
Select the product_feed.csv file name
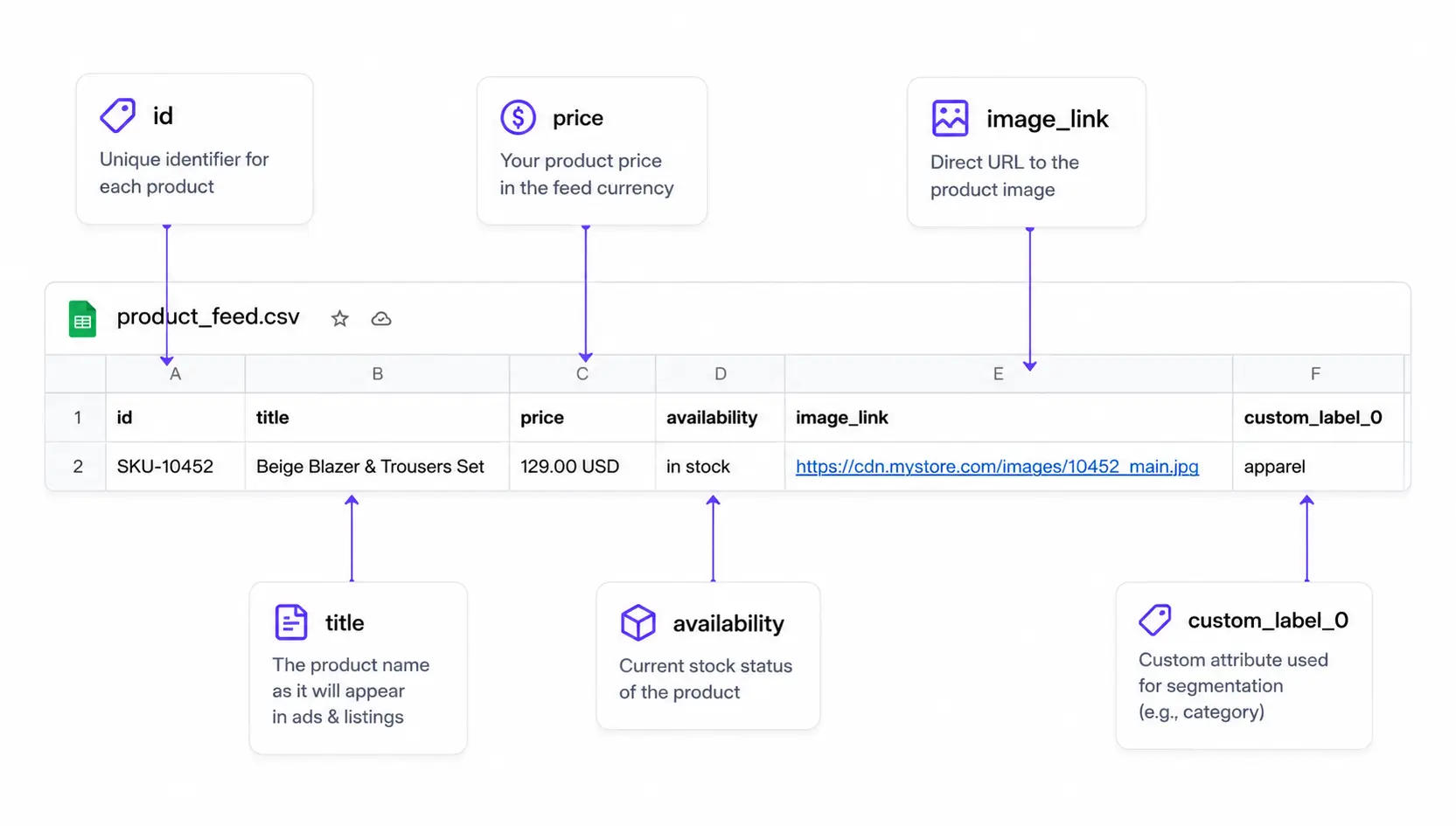coord(208,316)
